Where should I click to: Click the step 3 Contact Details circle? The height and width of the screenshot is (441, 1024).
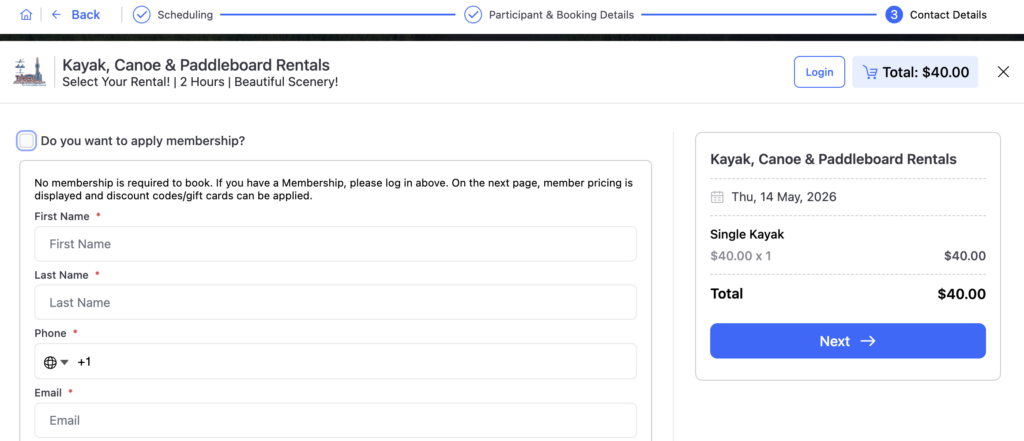(x=894, y=15)
